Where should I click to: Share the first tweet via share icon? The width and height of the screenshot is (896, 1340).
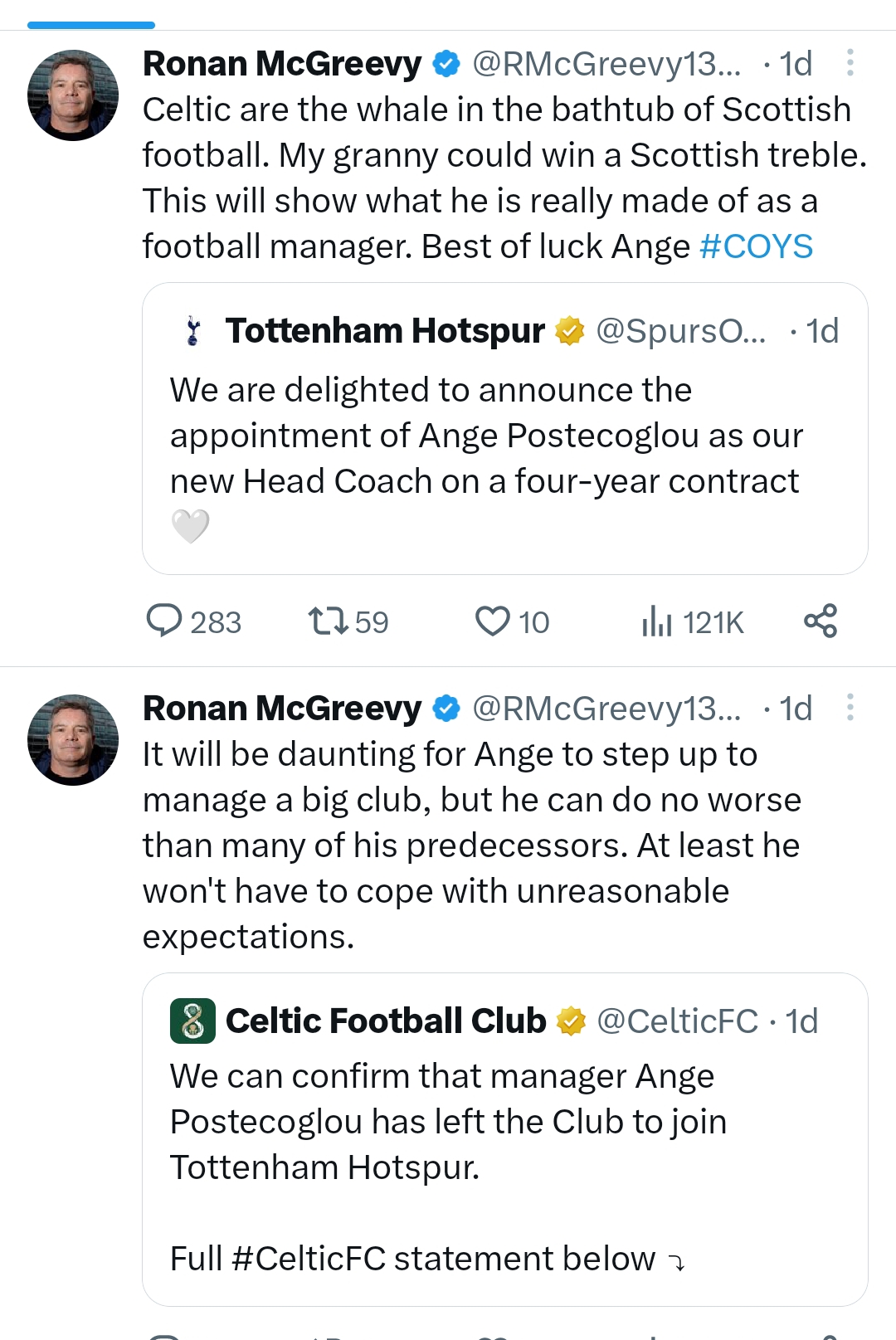[x=821, y=621]
